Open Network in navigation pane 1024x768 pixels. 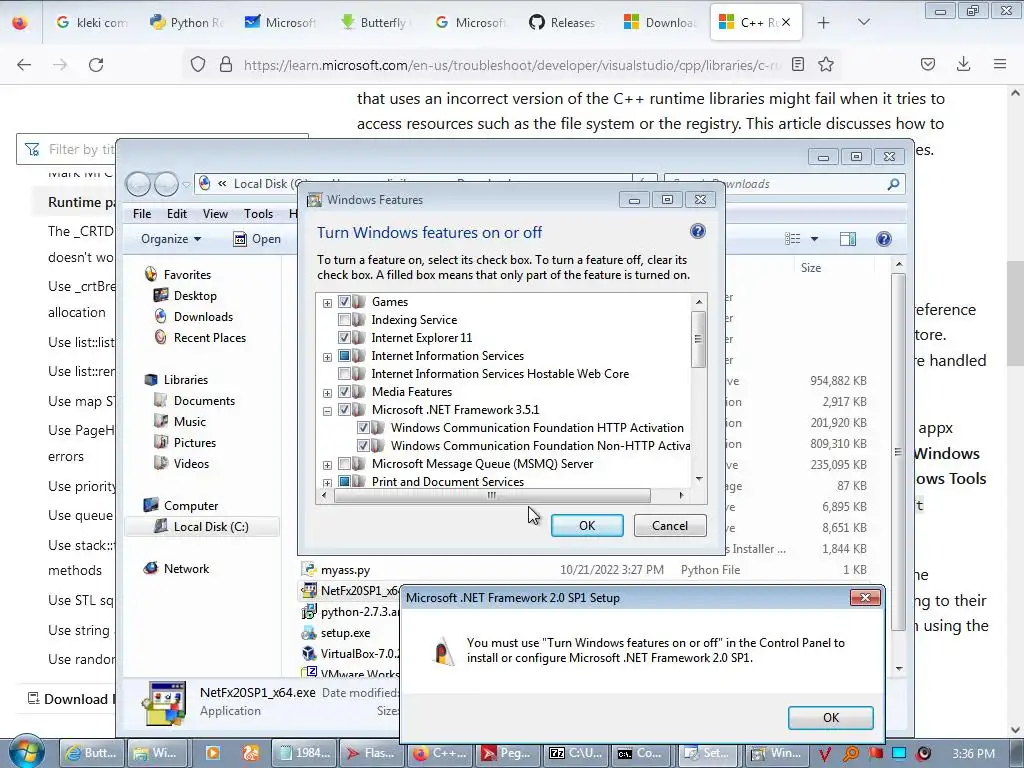(x=186, y=569)
